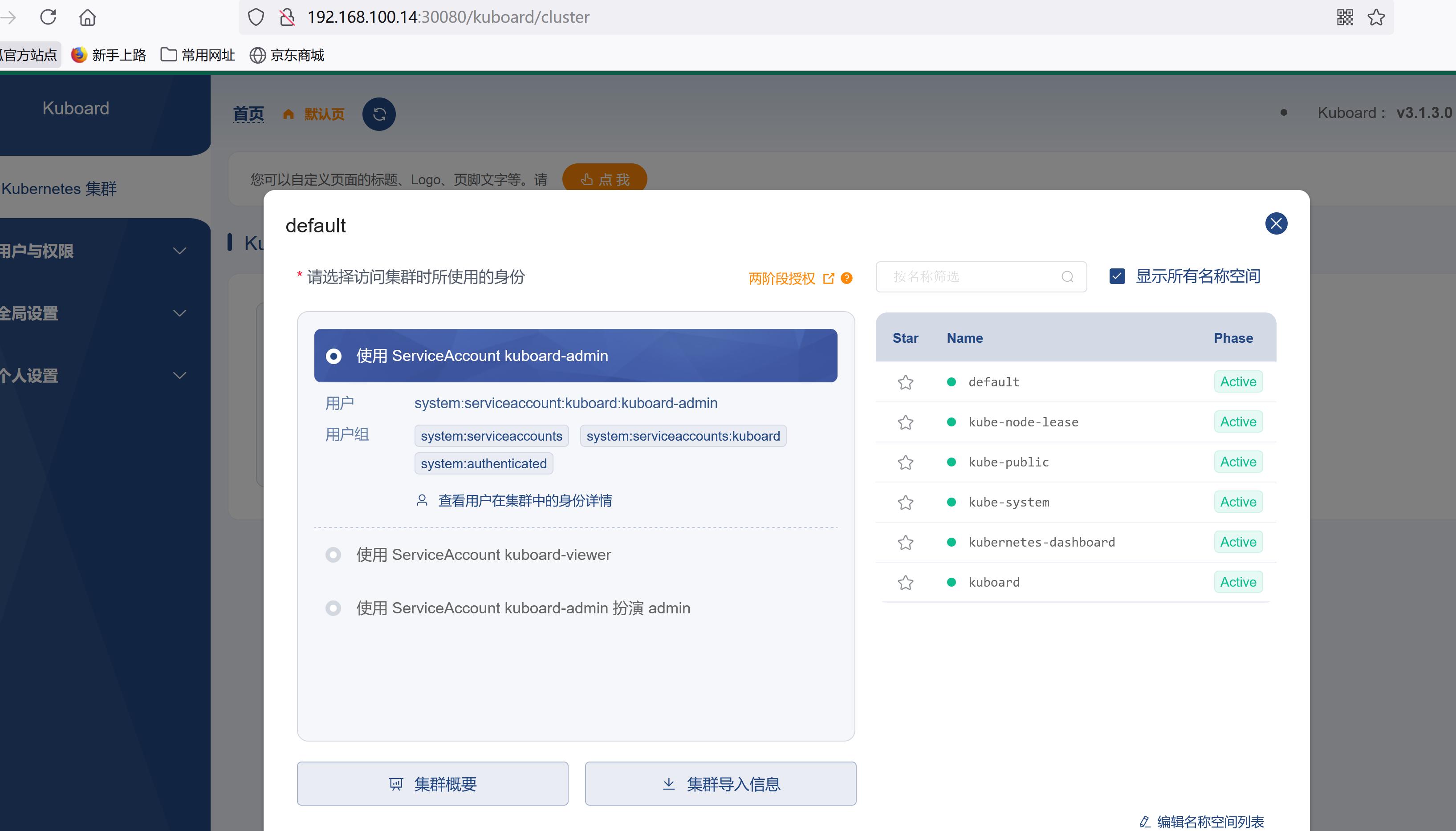Select ServiceAccount kuboard-viewer radio option
1456x831 pixels.
[x=333, y=554]
